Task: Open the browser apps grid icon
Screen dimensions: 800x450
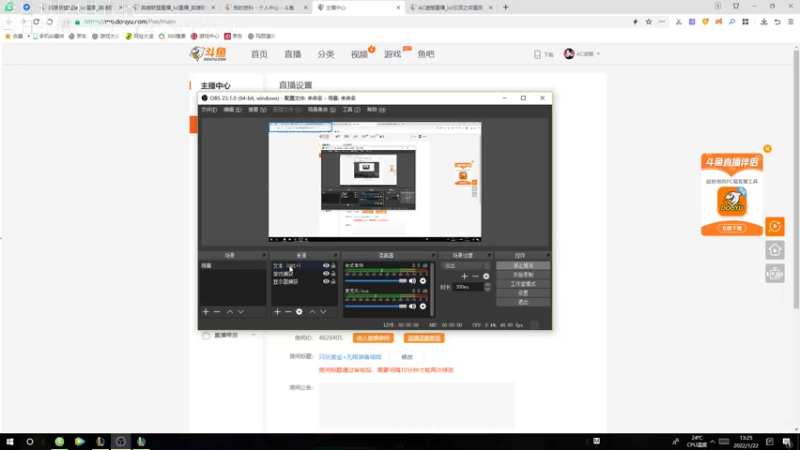Action: click(745, 22)
